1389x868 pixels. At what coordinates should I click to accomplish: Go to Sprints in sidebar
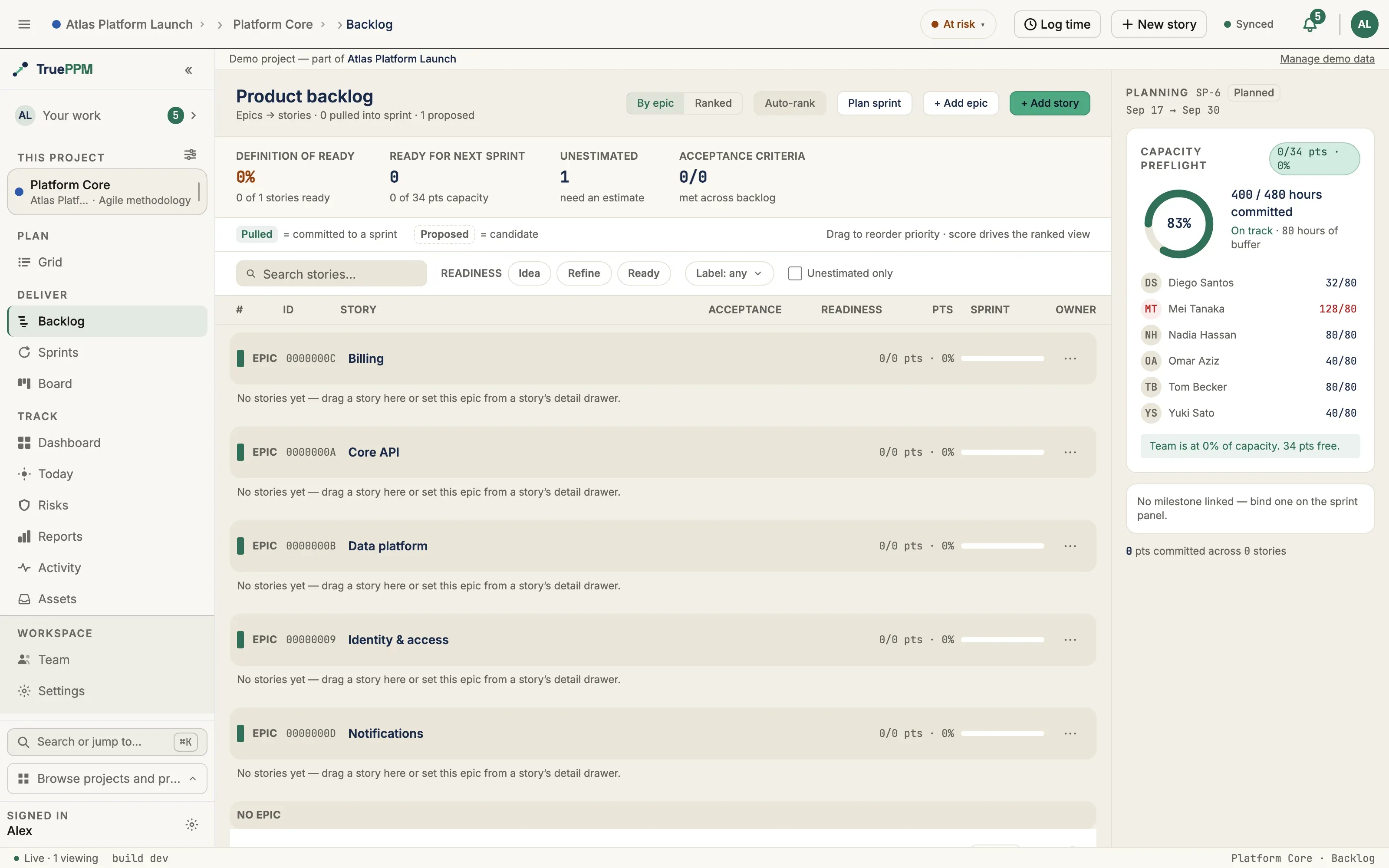[107, 352]
